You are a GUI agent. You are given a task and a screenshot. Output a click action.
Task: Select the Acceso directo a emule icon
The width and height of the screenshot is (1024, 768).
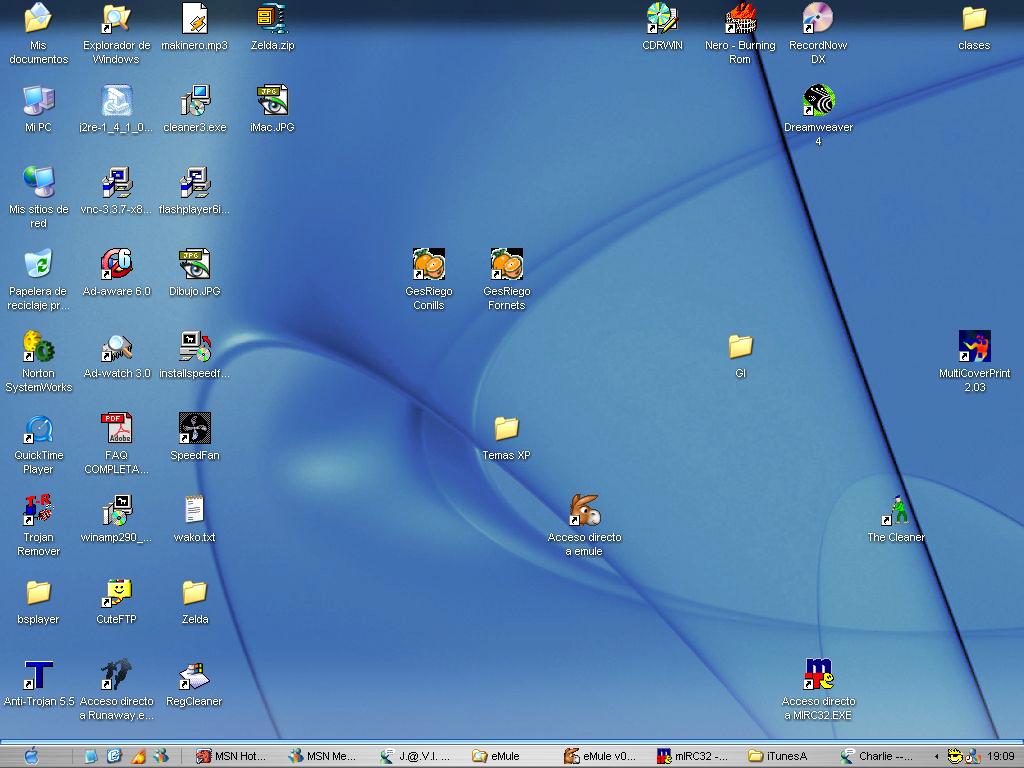pos(584,511)
